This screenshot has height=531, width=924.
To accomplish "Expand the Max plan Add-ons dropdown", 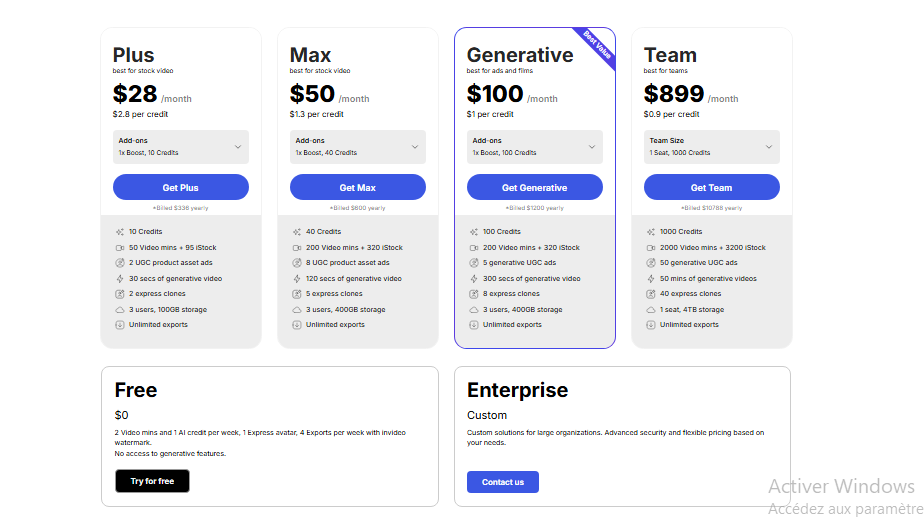I will coord(358,147).
